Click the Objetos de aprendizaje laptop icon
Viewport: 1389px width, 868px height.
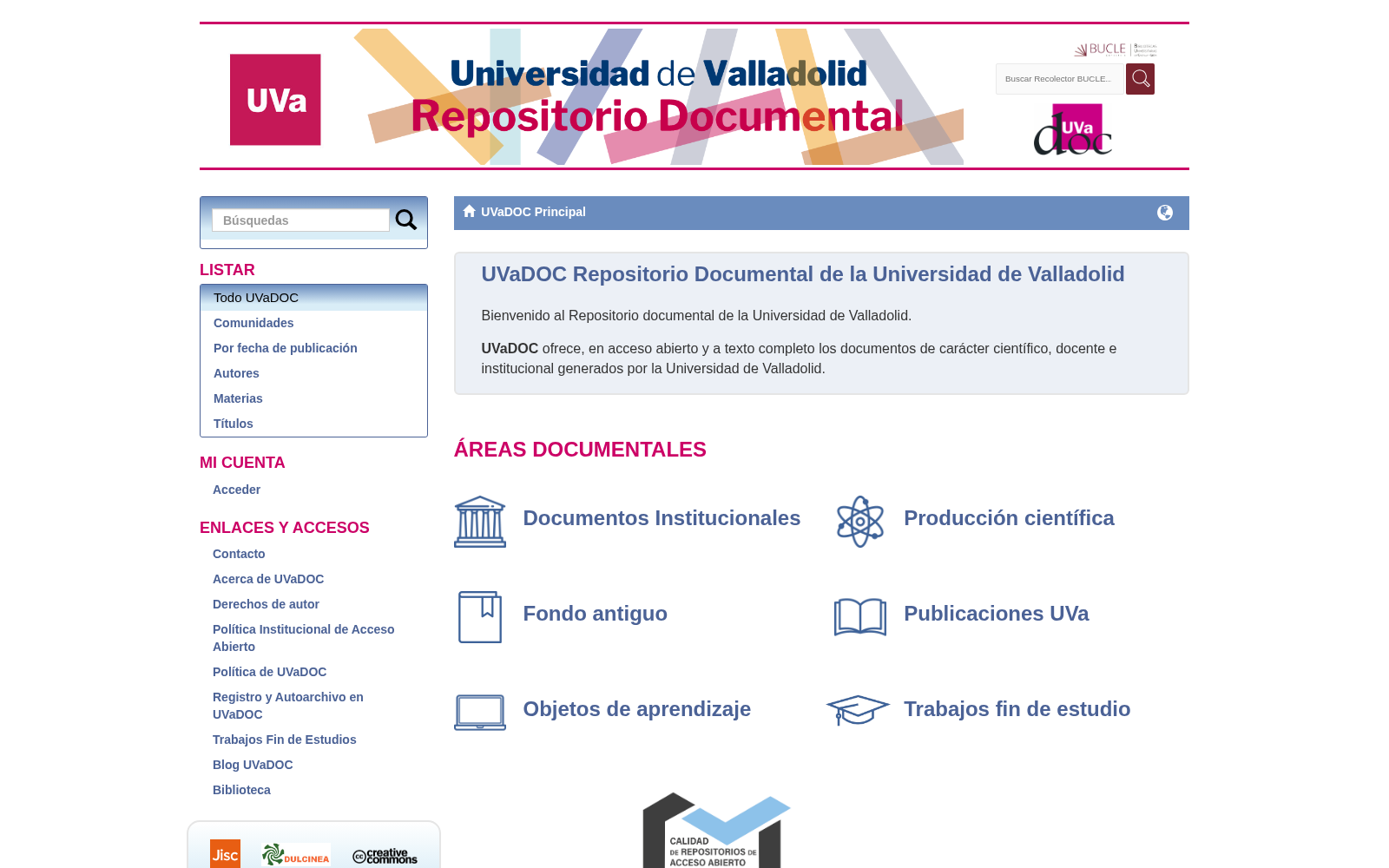click(480, 713)
